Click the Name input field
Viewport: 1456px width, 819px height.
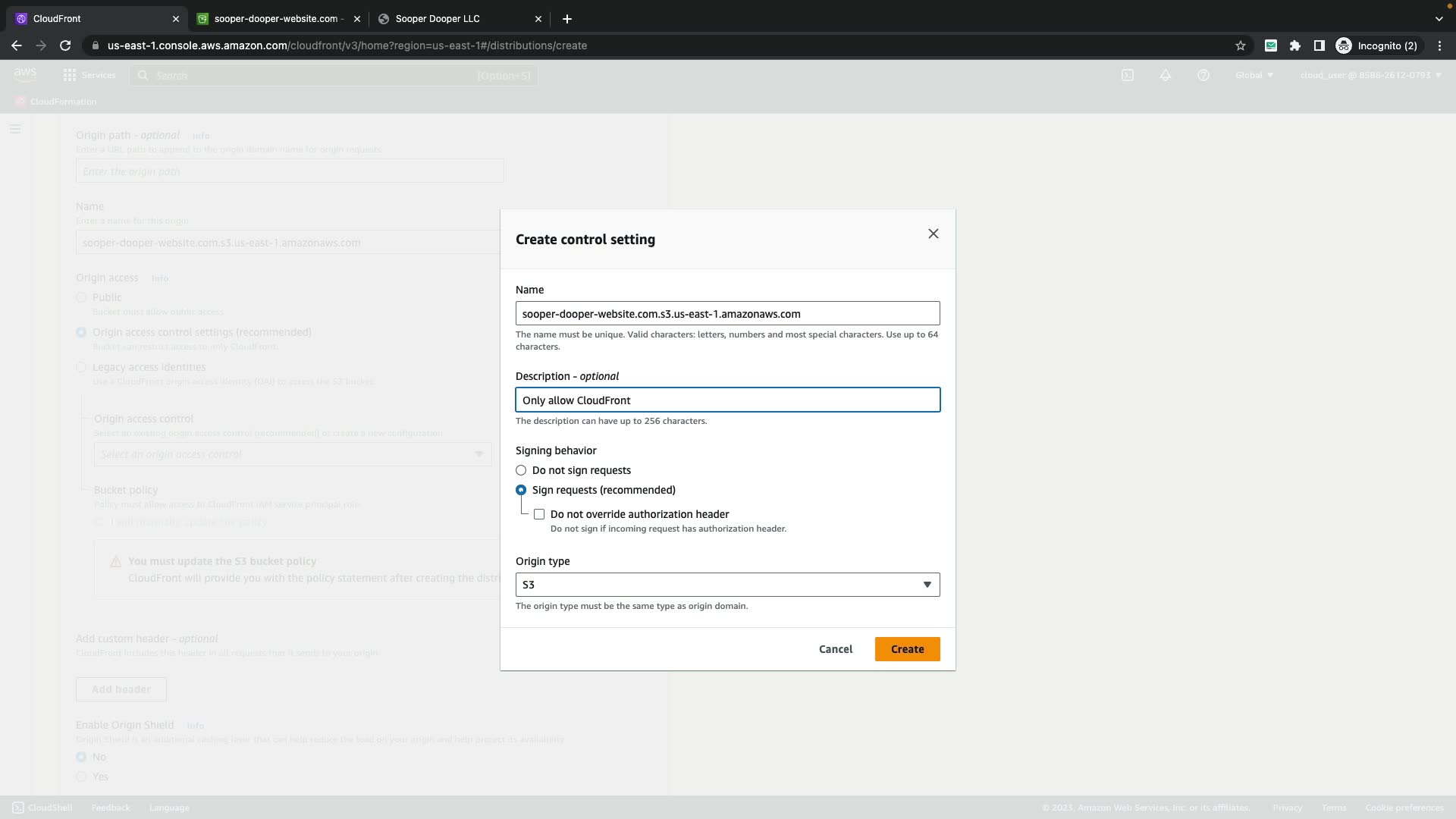tap(727, 314)
